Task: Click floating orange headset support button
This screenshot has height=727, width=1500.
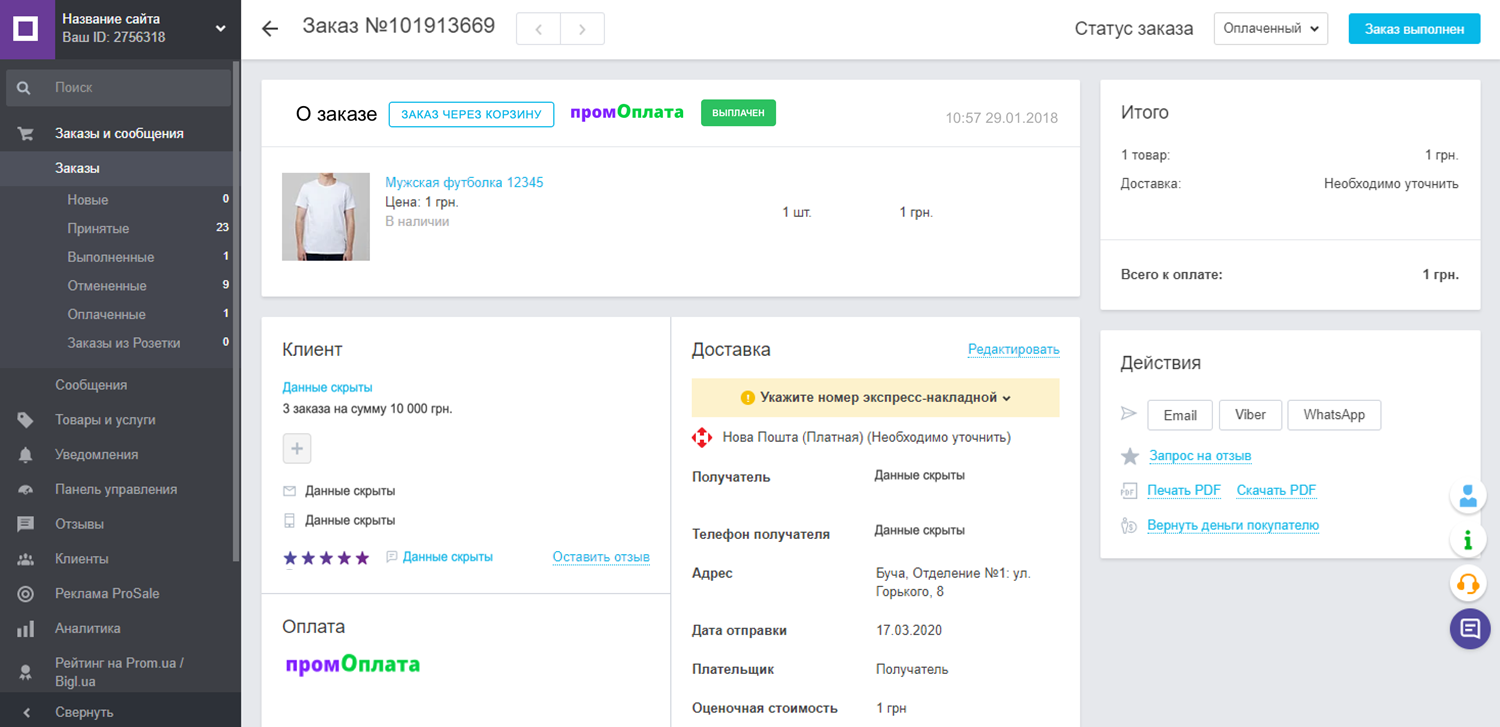Action: (1468, 583)
